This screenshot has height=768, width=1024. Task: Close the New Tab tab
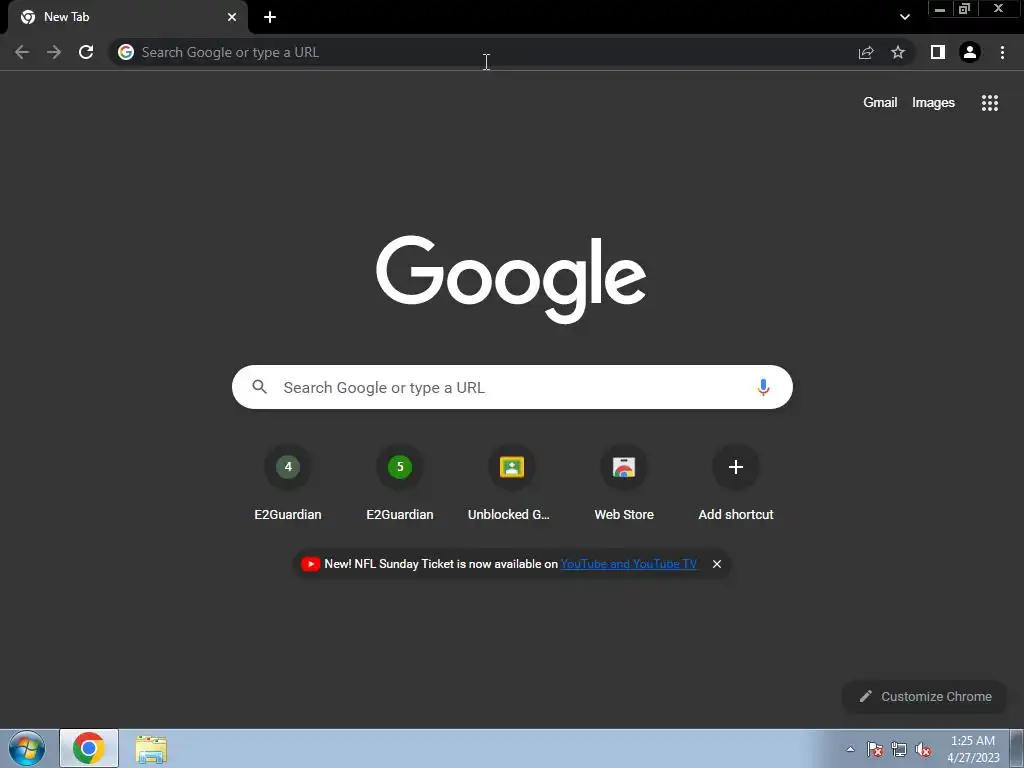232,17
